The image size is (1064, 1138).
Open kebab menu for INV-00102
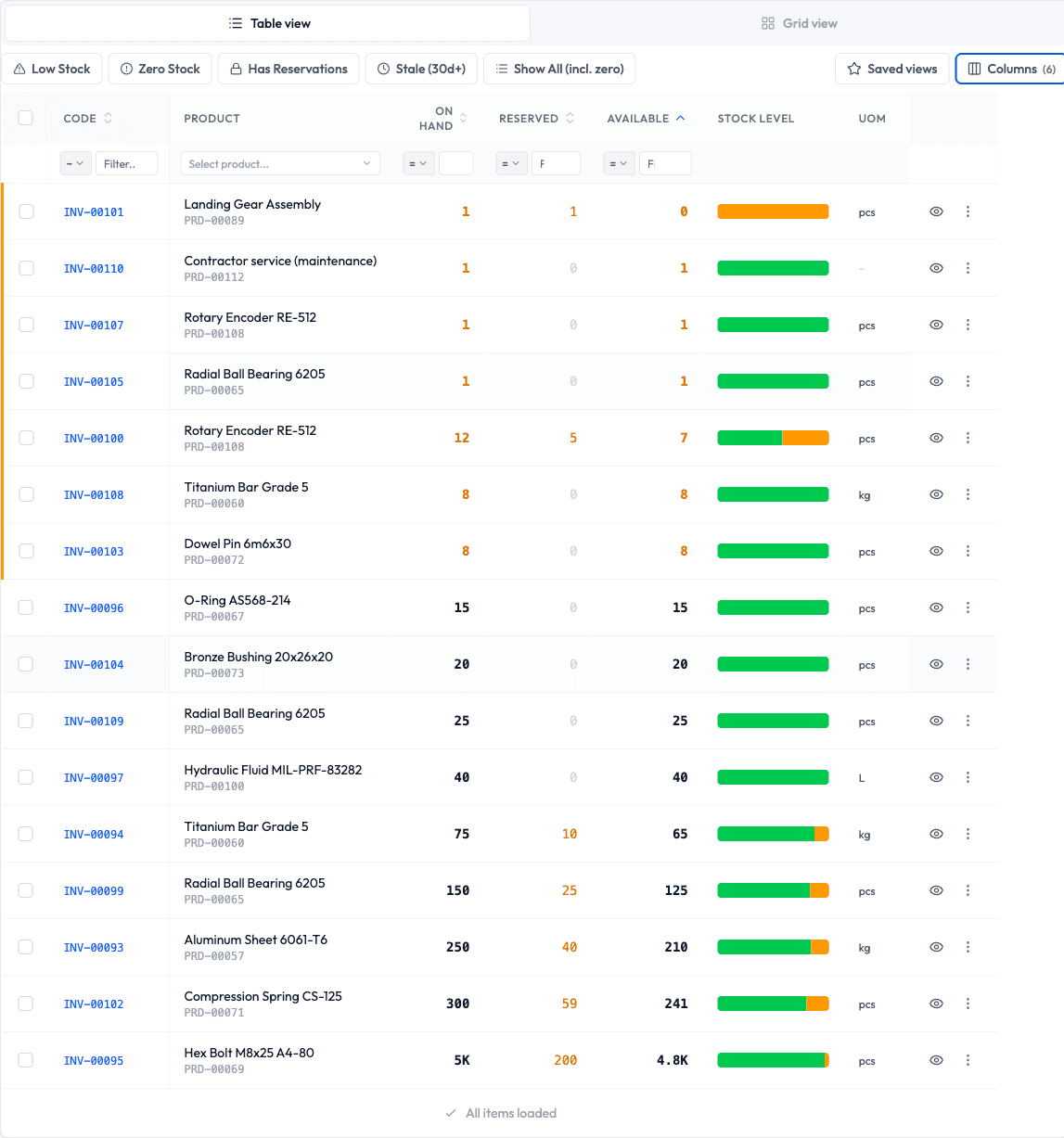click(968, 1004)
